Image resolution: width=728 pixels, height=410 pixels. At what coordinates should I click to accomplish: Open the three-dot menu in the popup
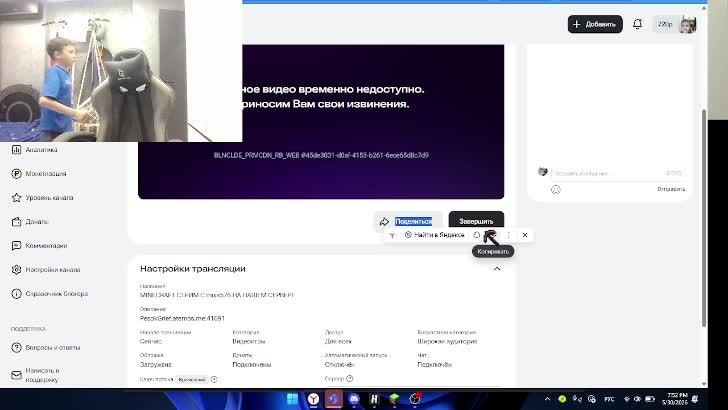[x=509, y=235]
